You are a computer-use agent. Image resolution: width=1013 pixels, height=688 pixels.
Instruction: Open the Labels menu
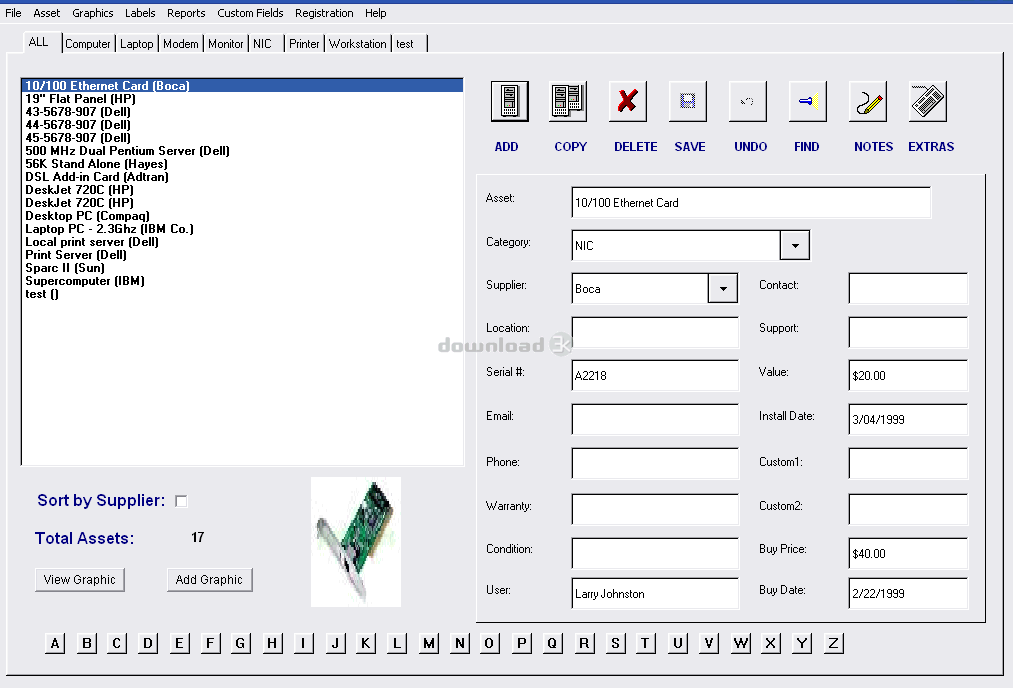click(140, 13)
